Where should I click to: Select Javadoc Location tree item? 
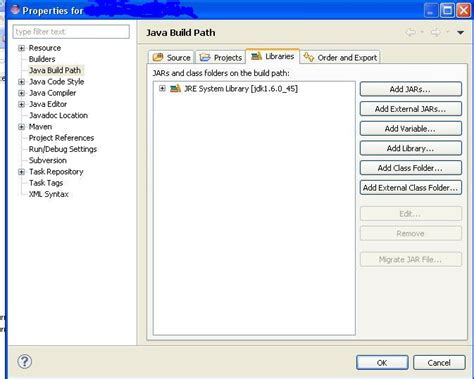coord(58,115)
